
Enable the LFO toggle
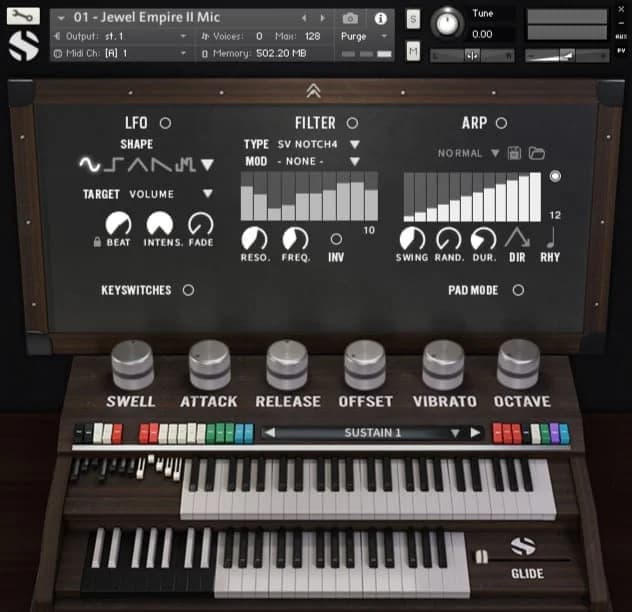coord(165,123)
